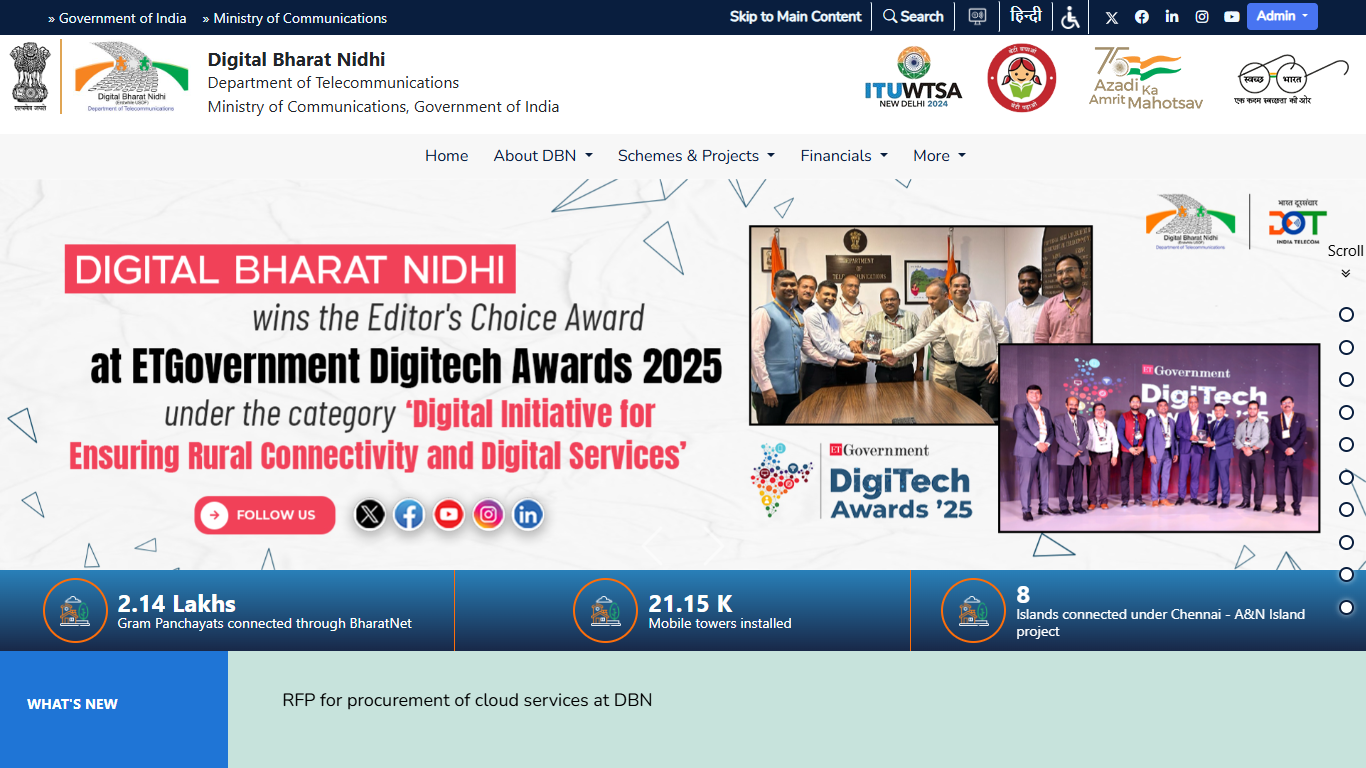Click the DigiTech Awards '25 logo graphic
Screen dimensions: 1366x768
[x=862, y=482]
